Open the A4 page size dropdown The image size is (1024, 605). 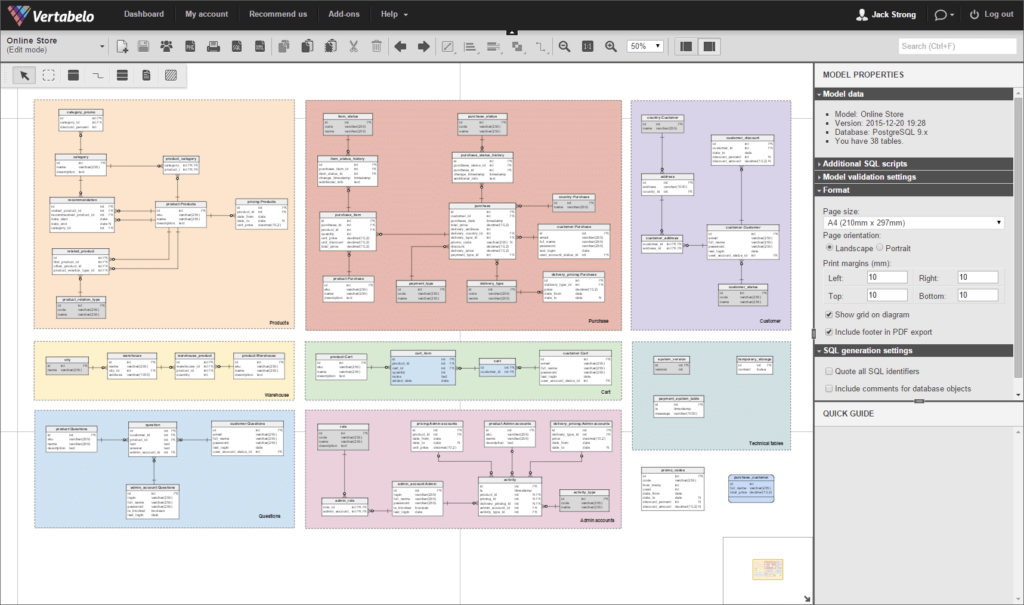click(x=913, y=223)
